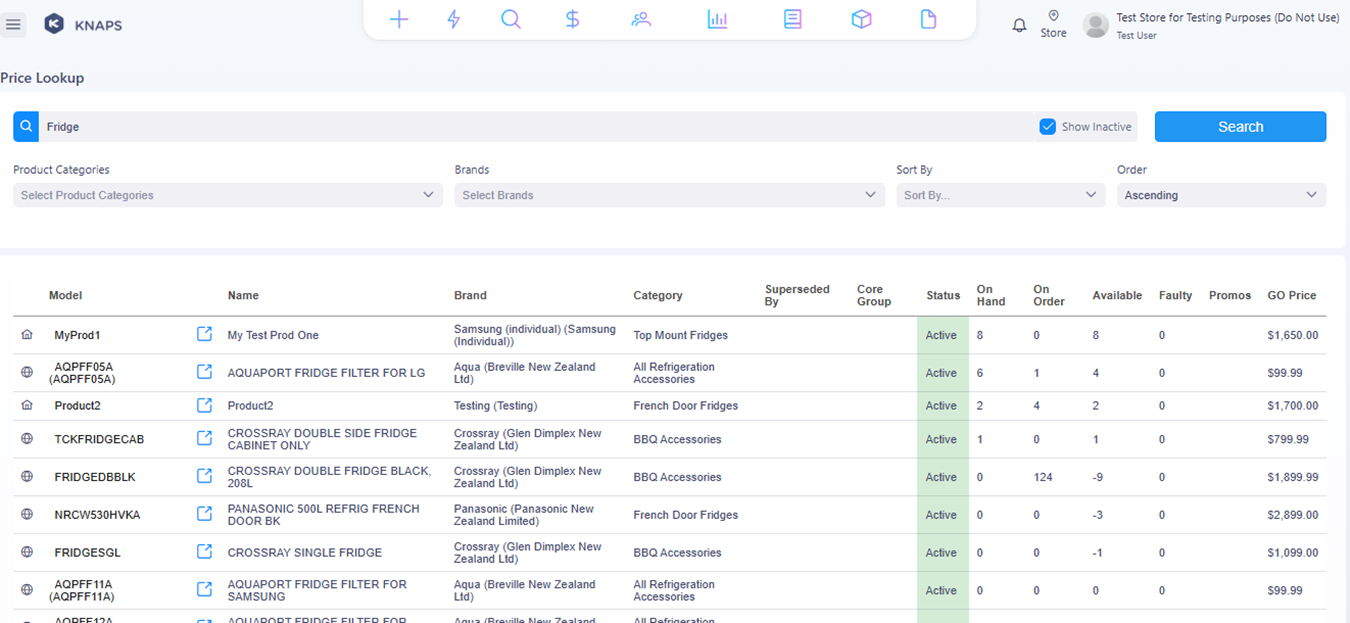This screenshot has height=623, width=1350.
Task: Click the 3D box inventory icon
Action: point(861,19)
